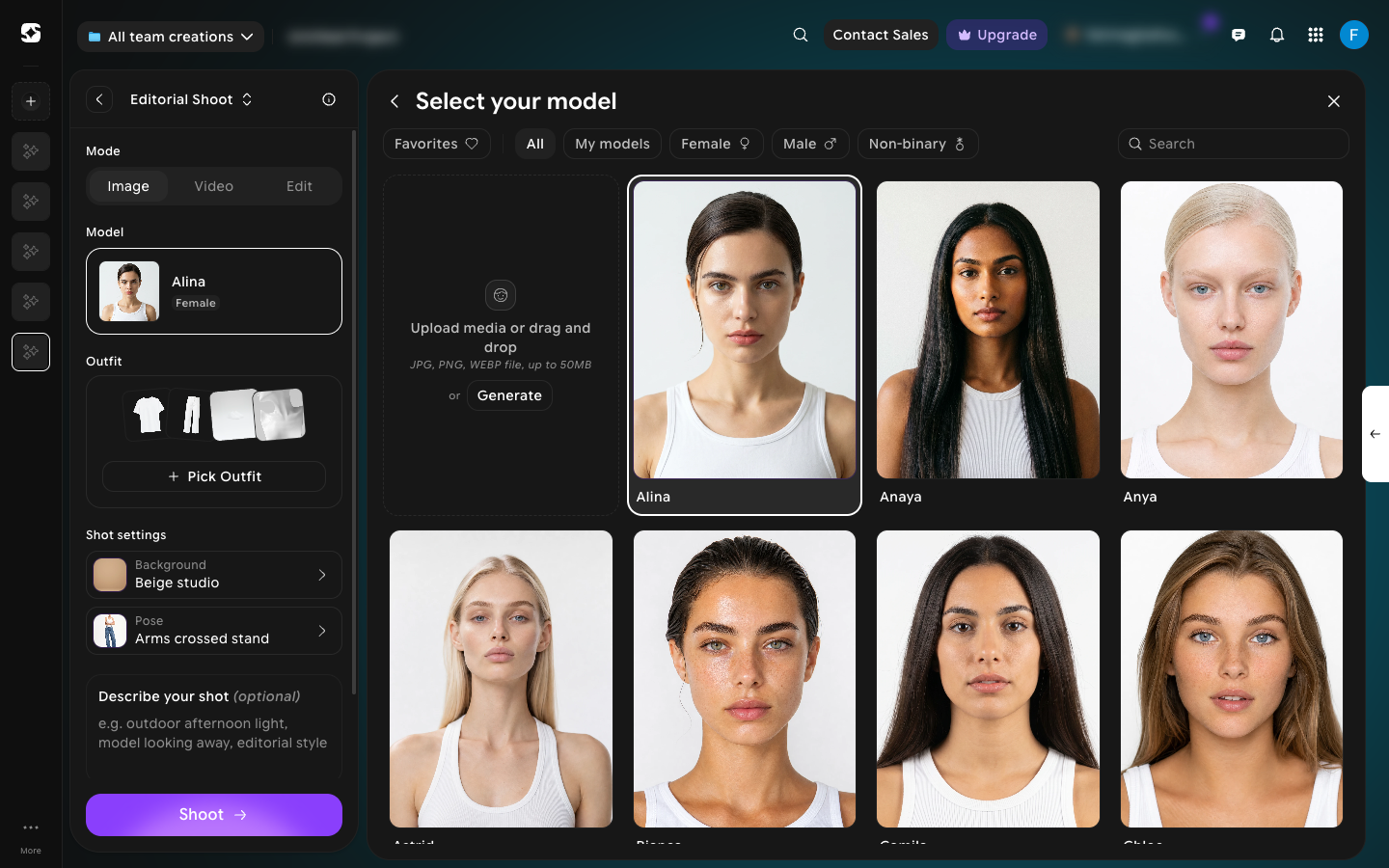This screenshot has height=868, width=1389.
Task: Select the All models filter tab
Action: click(535, 144)
